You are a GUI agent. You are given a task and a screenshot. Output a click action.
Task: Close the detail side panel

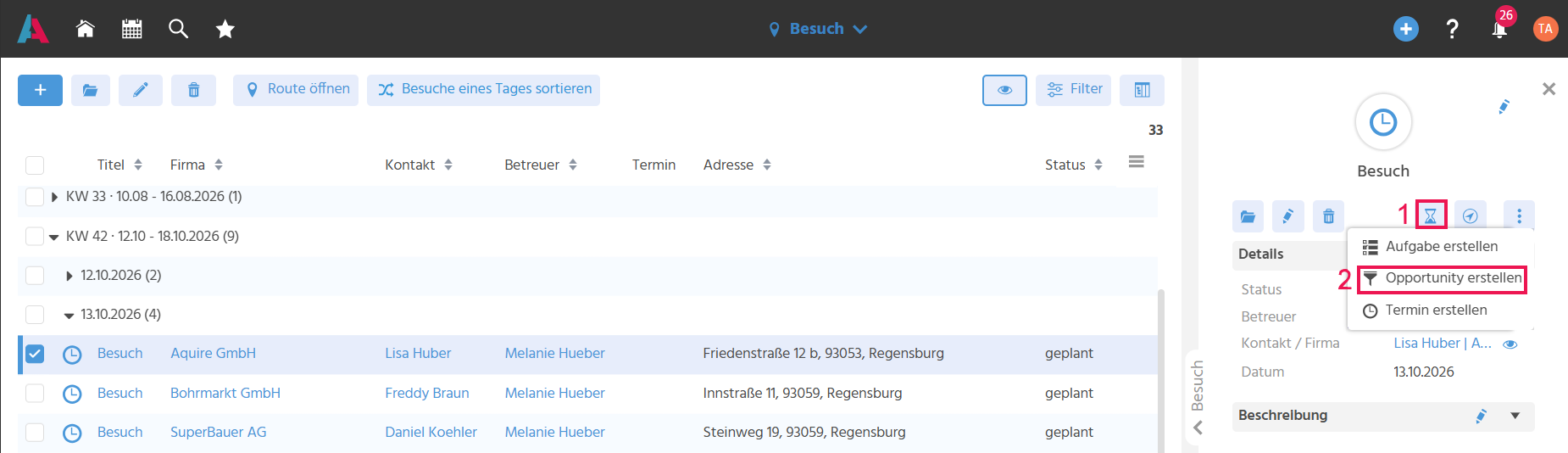point(1549,89)
